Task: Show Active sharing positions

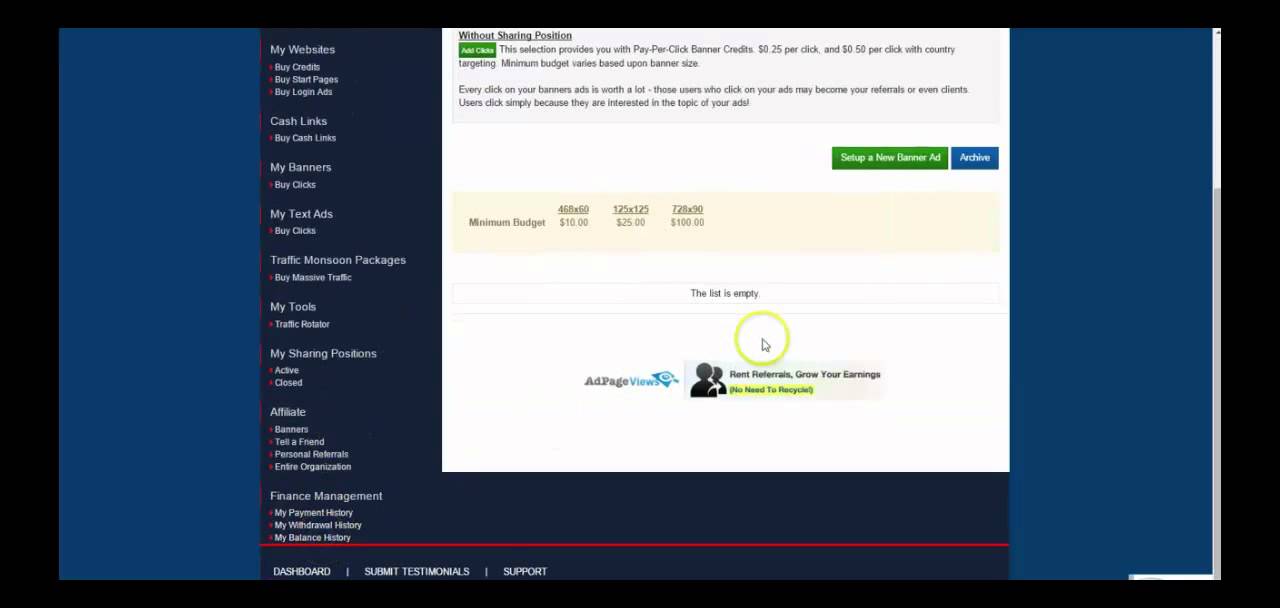Action: pyautogui.click(x=287, y=370)
